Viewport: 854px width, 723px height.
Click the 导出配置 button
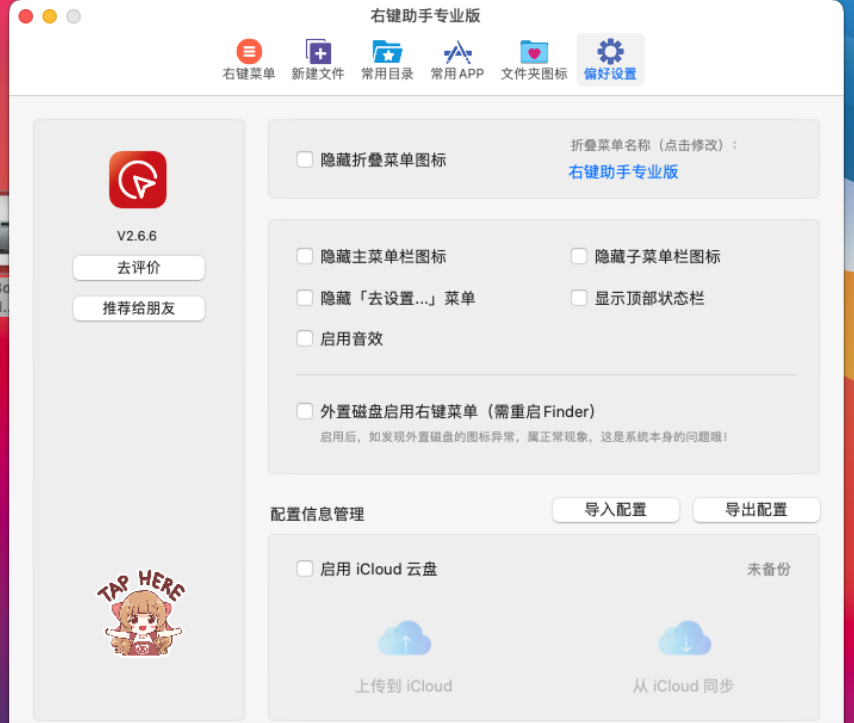pyautogui.click(x=757, y=510)
